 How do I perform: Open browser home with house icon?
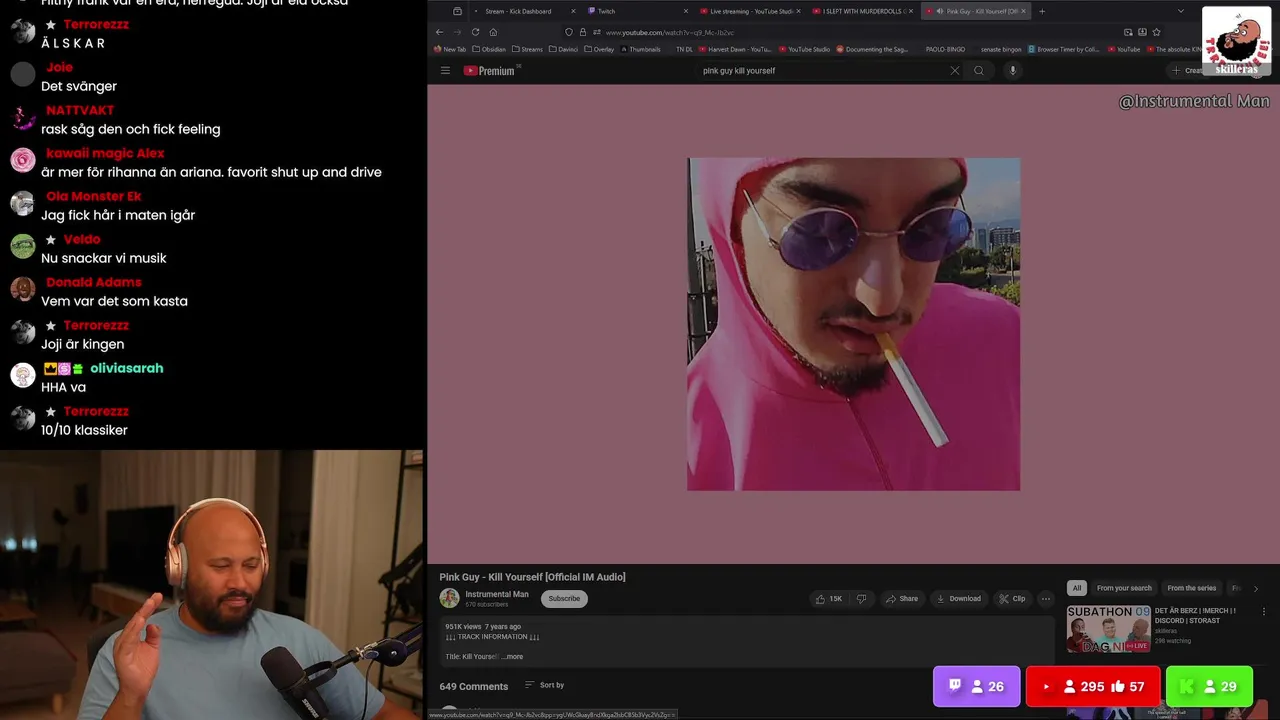coord(493,32)
